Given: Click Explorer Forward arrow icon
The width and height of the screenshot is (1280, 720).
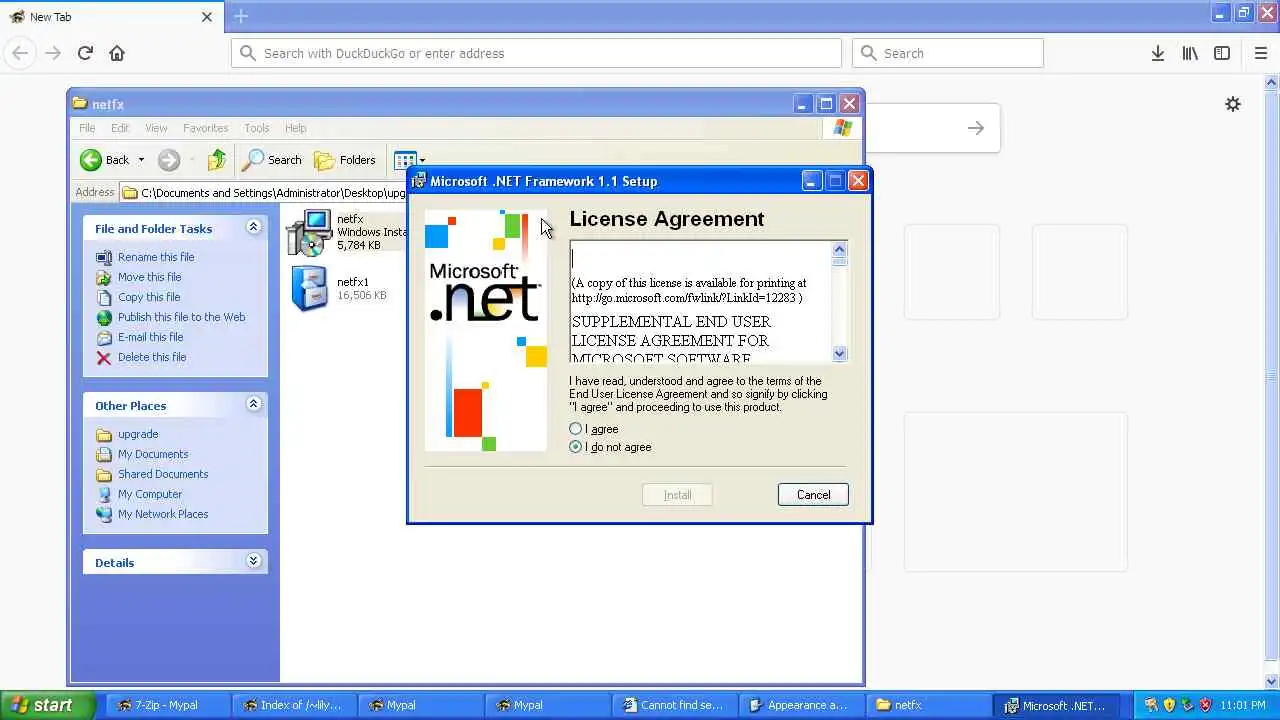Looking at the screenshot, I should 168,160.
